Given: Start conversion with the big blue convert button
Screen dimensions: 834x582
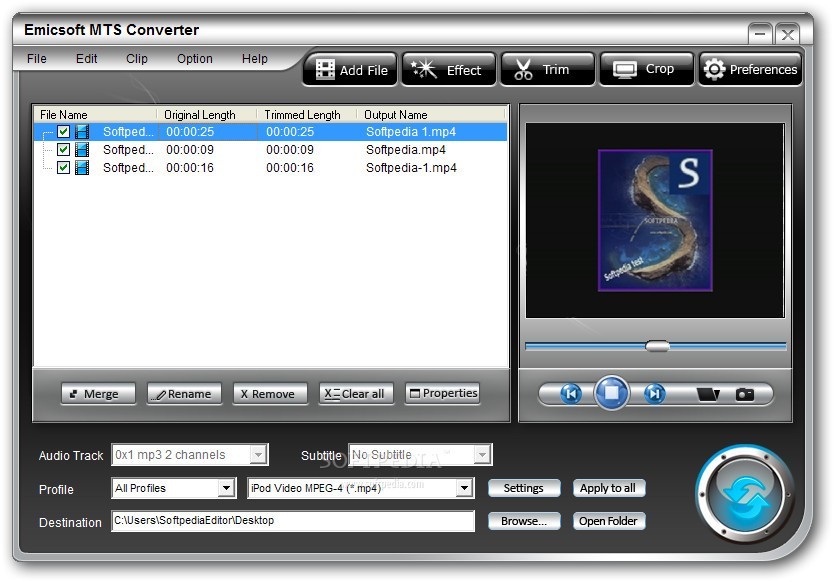Looking at the screenshot, I should (745, 495).
